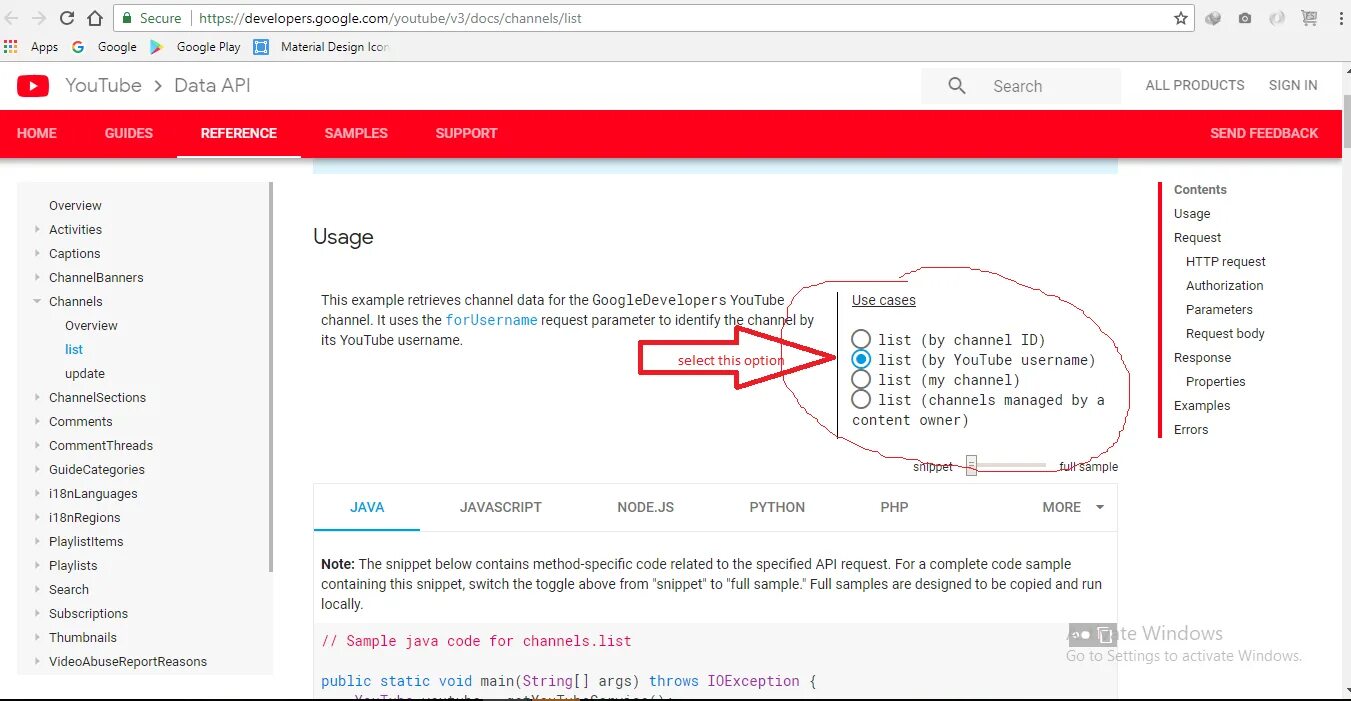Click SEND FEEDBACK button
This screenshot has width=1351, height=701.
point(1264,133)
